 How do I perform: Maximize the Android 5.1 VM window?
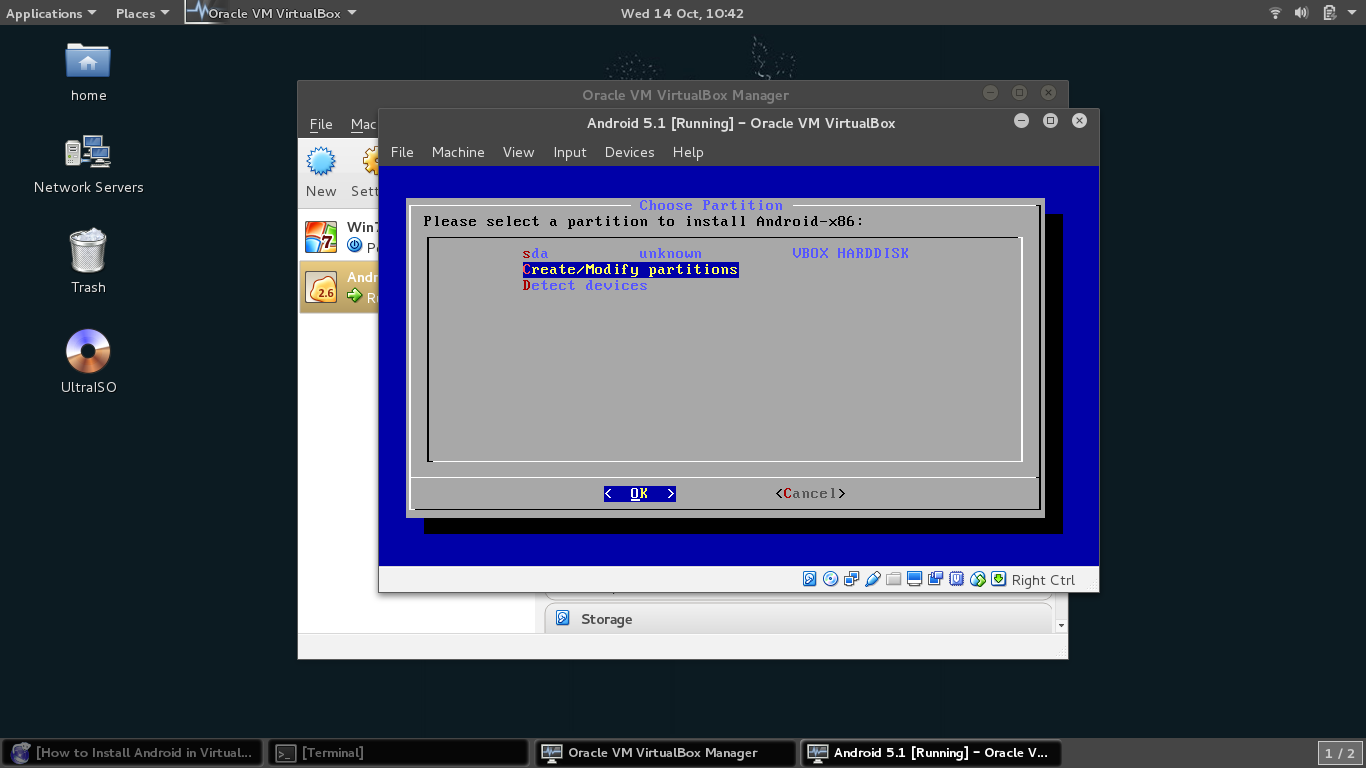click(1050, 120)
